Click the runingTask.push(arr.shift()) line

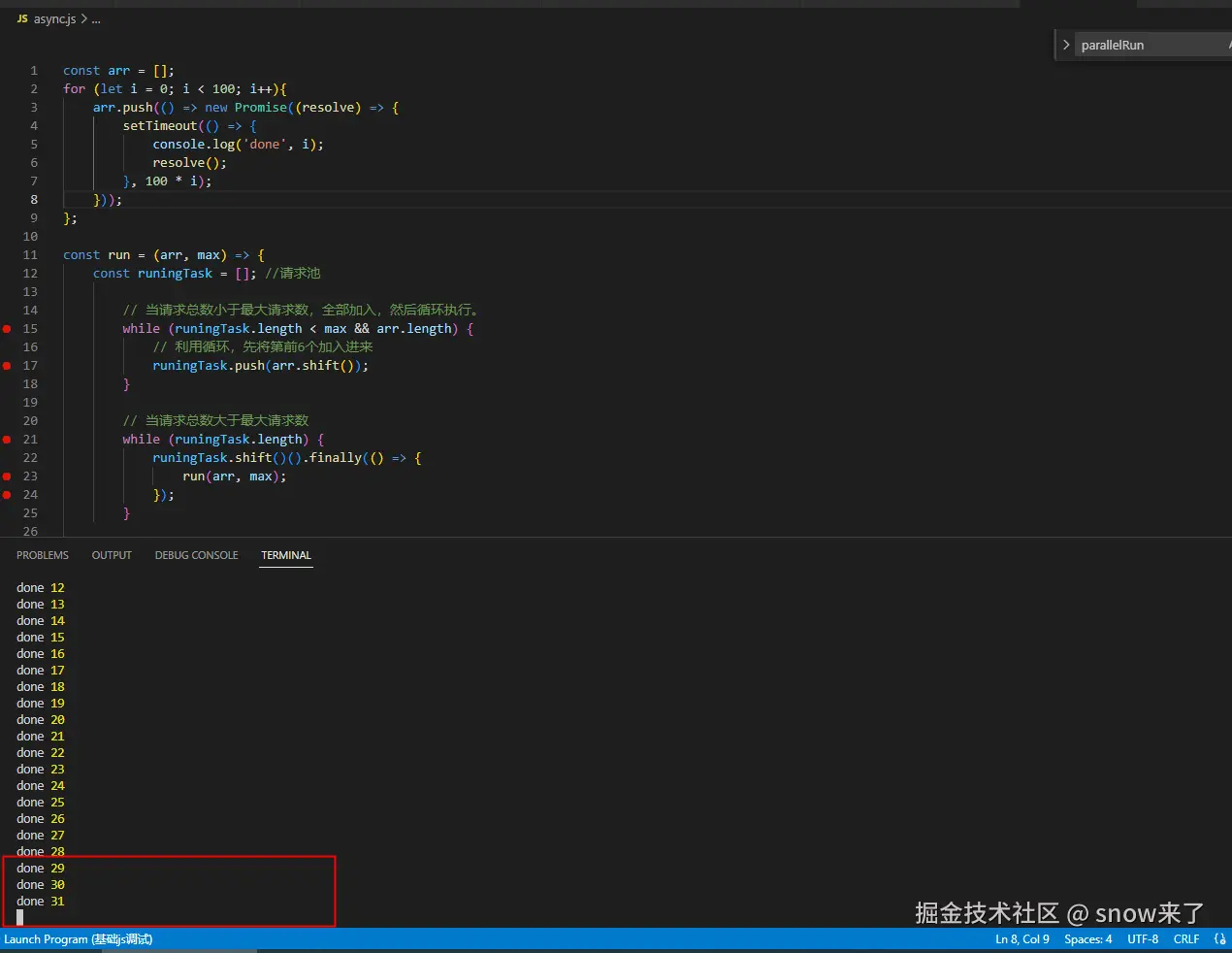pyautogui.click(x=260, y=366)
